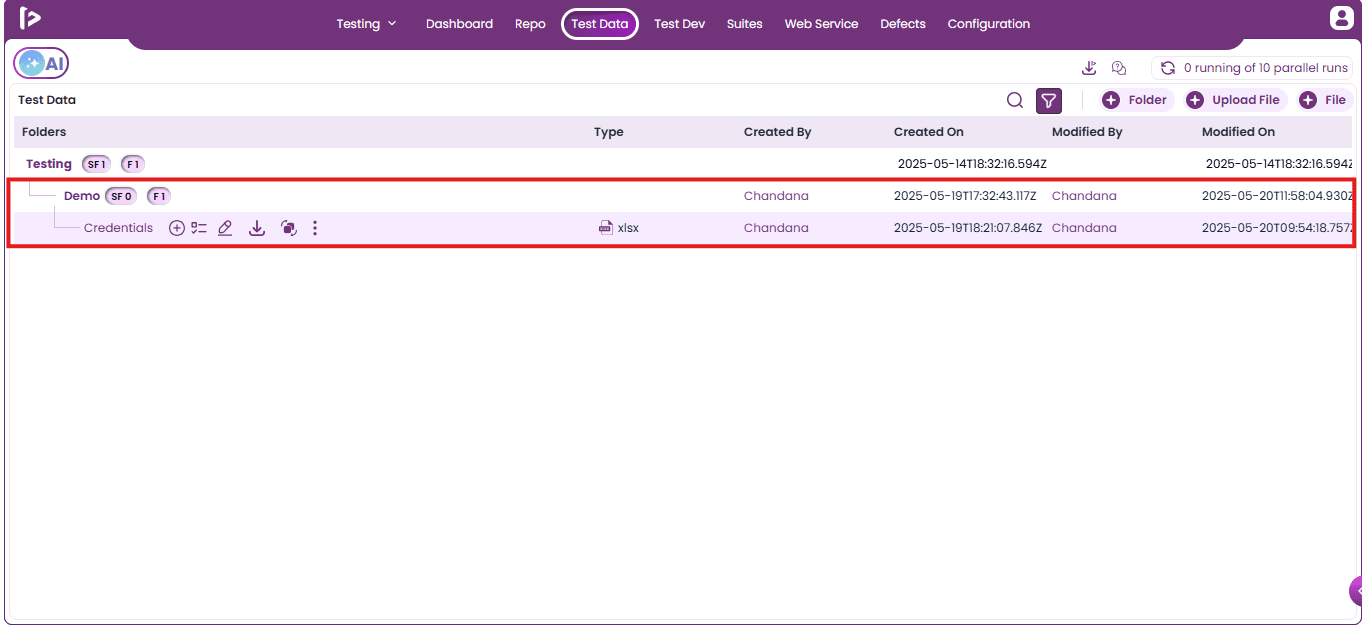Click the clone icon on Credentials row
Image resolution: width=1362 pixels, height=626 pixels.
289,228
